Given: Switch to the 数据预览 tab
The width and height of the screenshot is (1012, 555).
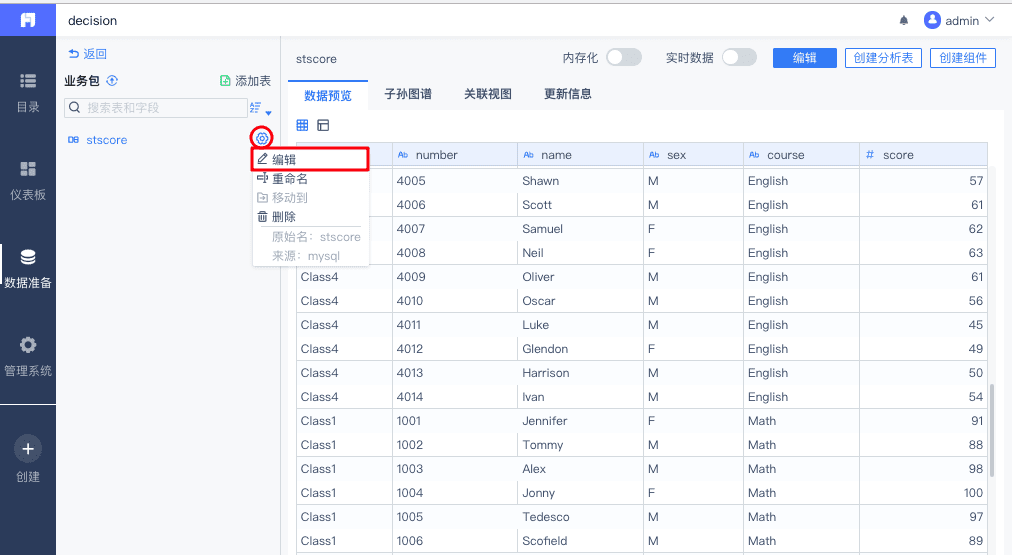Looking at the screenshot, I should [328, 96].
